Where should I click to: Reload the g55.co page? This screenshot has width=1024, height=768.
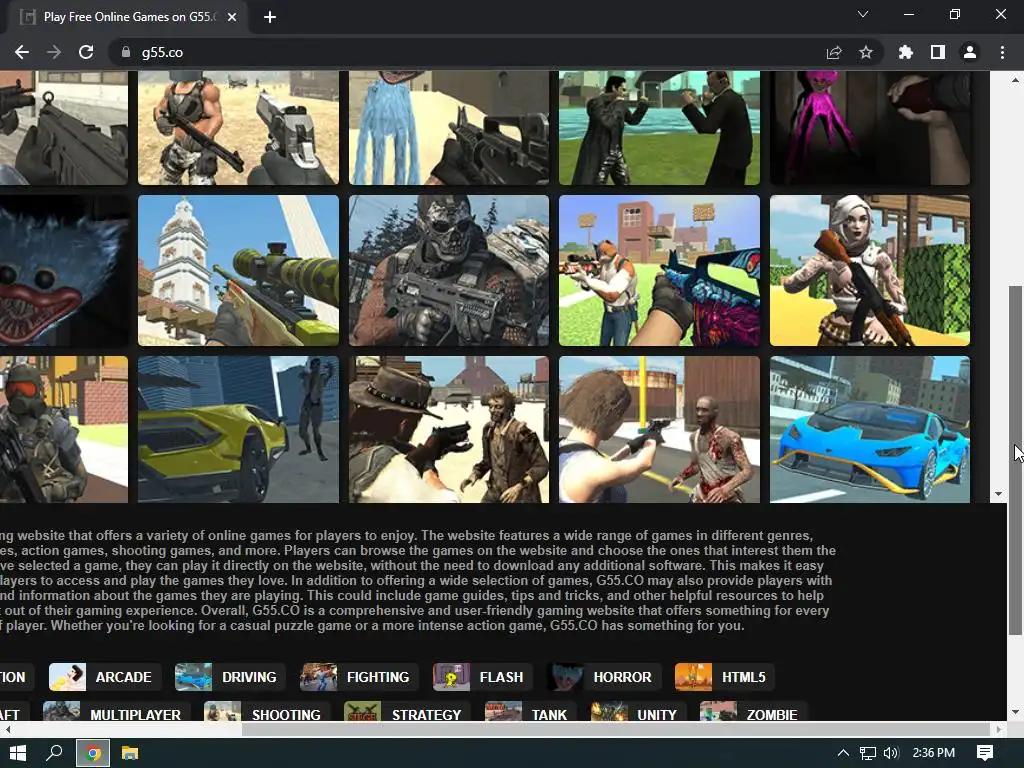pyautogui.click(x=86, y=52)
